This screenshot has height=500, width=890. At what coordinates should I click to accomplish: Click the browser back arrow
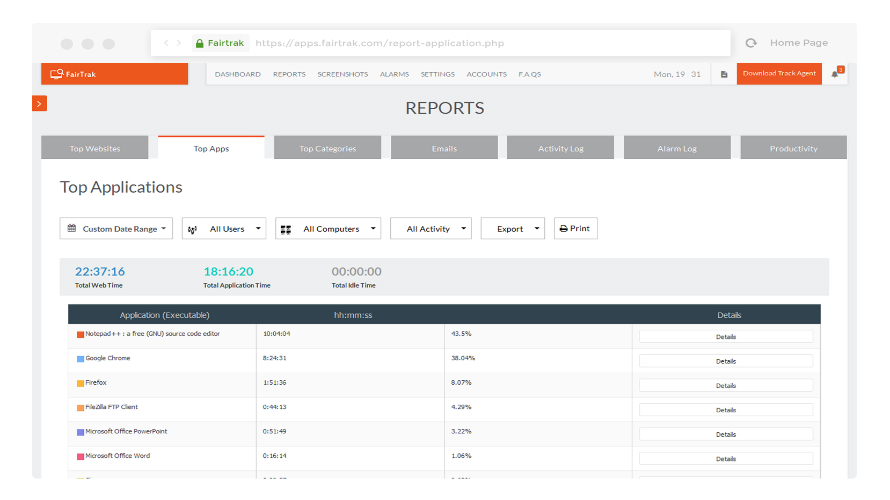click(x=166, y=43)
